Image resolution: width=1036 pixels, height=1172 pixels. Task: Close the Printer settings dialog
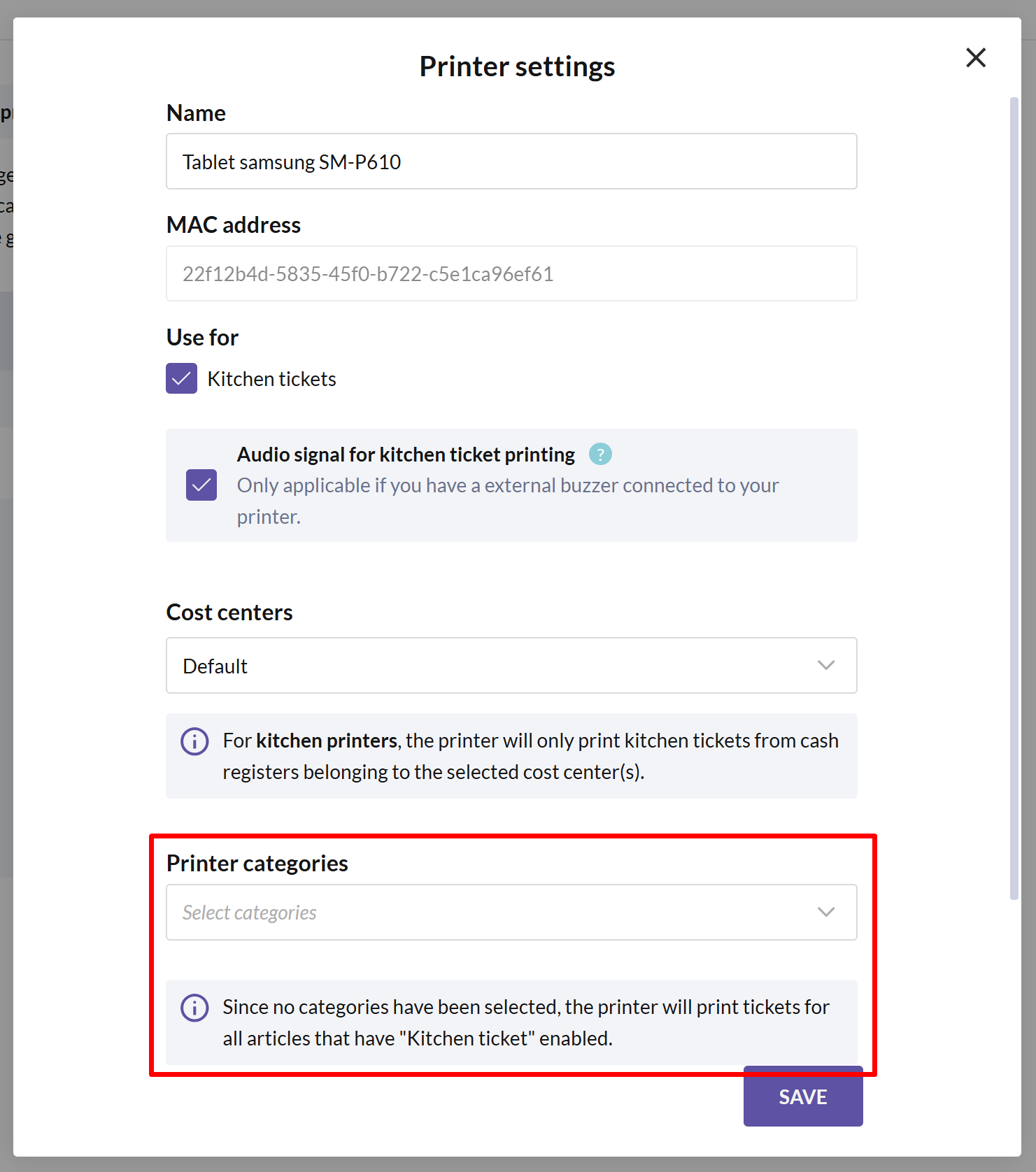click(975, 57)
